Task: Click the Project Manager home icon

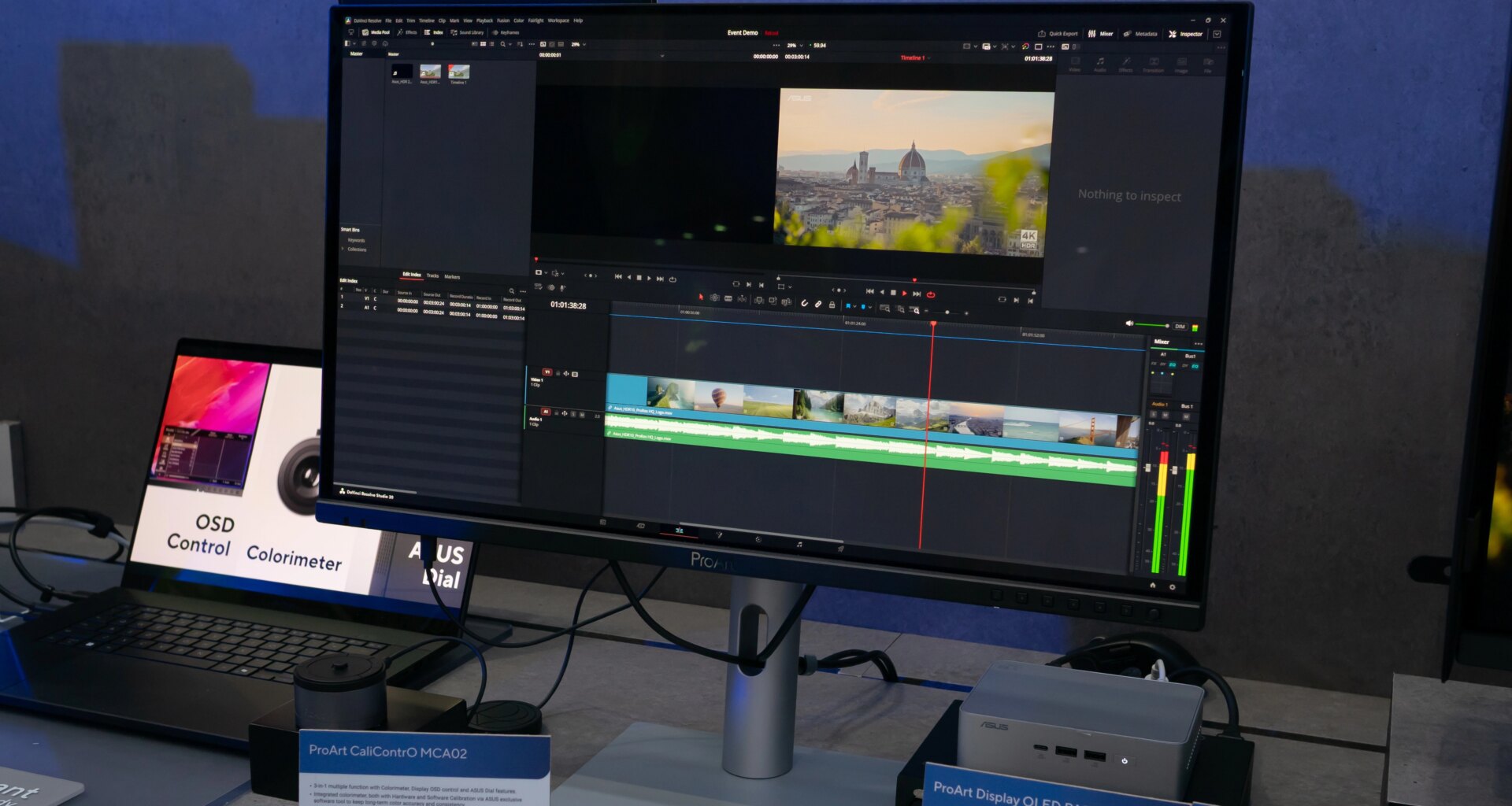Action: (1152, 585)
